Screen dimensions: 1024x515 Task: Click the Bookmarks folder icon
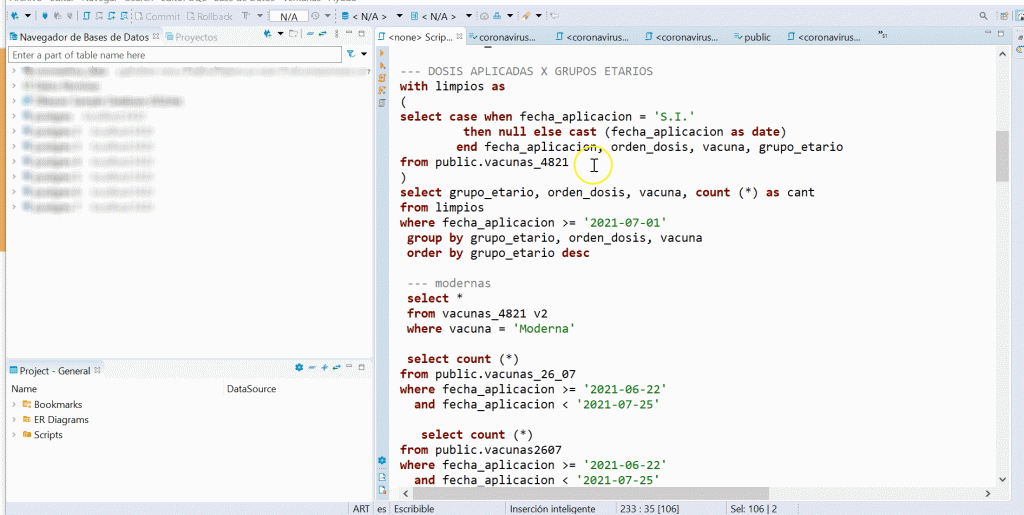pyautogui.click(x=27, y=404)
